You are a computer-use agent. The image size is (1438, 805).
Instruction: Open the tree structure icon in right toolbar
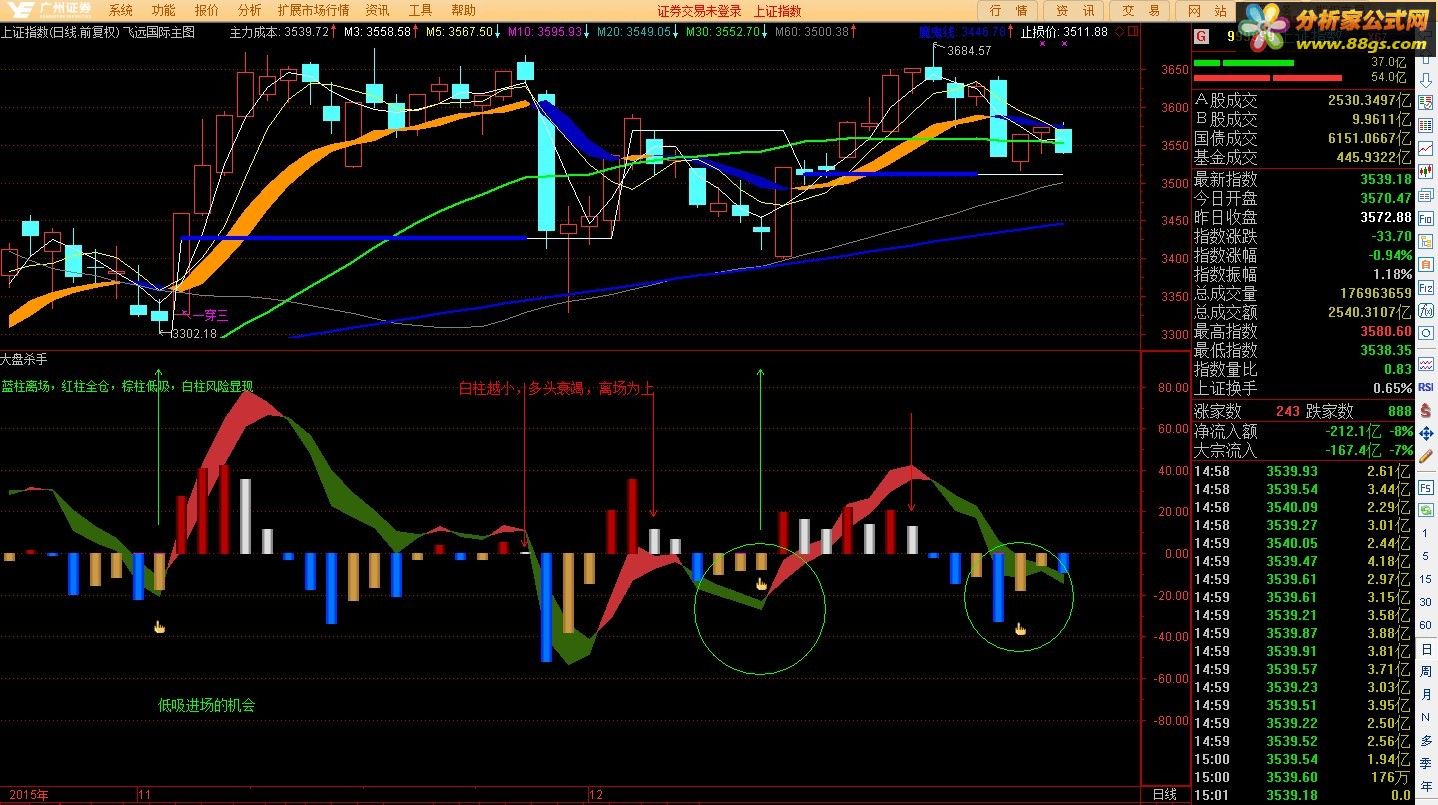point(1426,242)
